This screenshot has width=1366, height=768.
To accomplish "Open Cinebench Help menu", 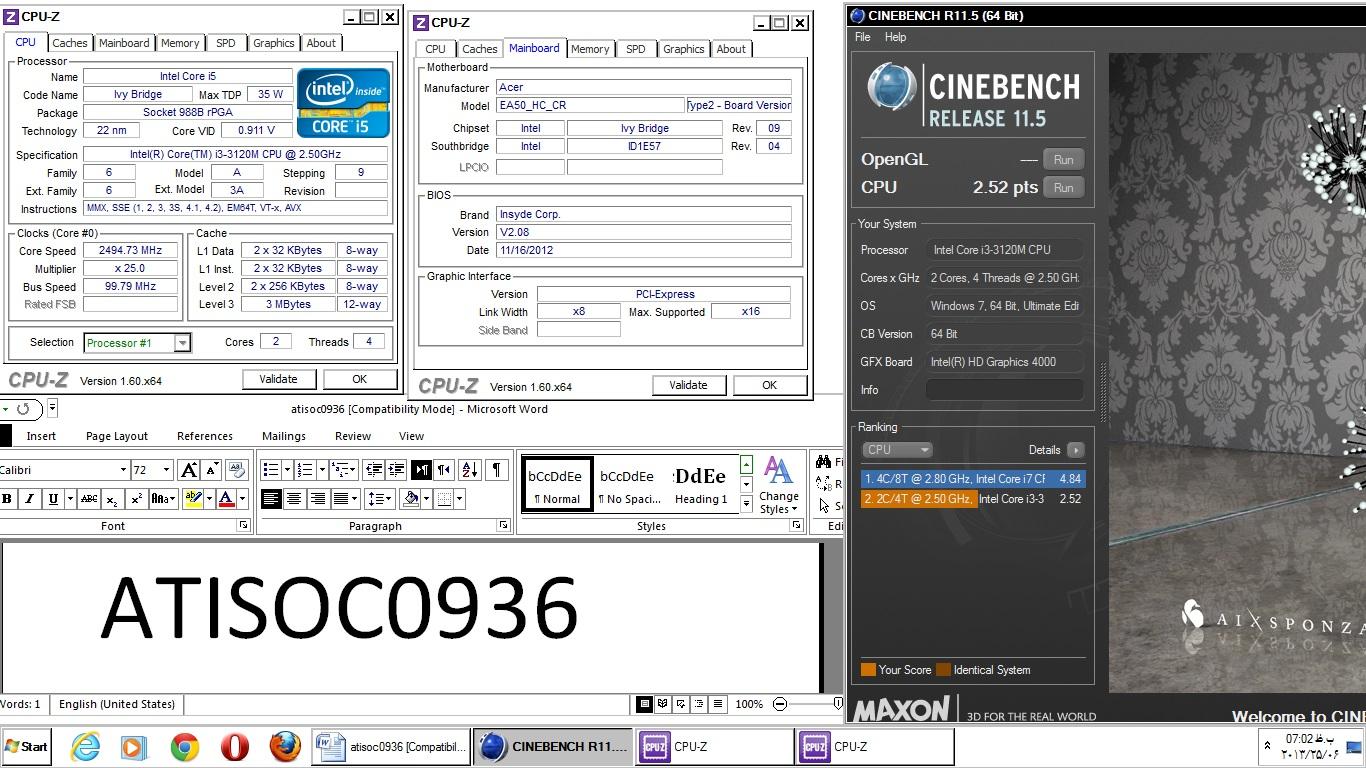I will pos(896,37).
